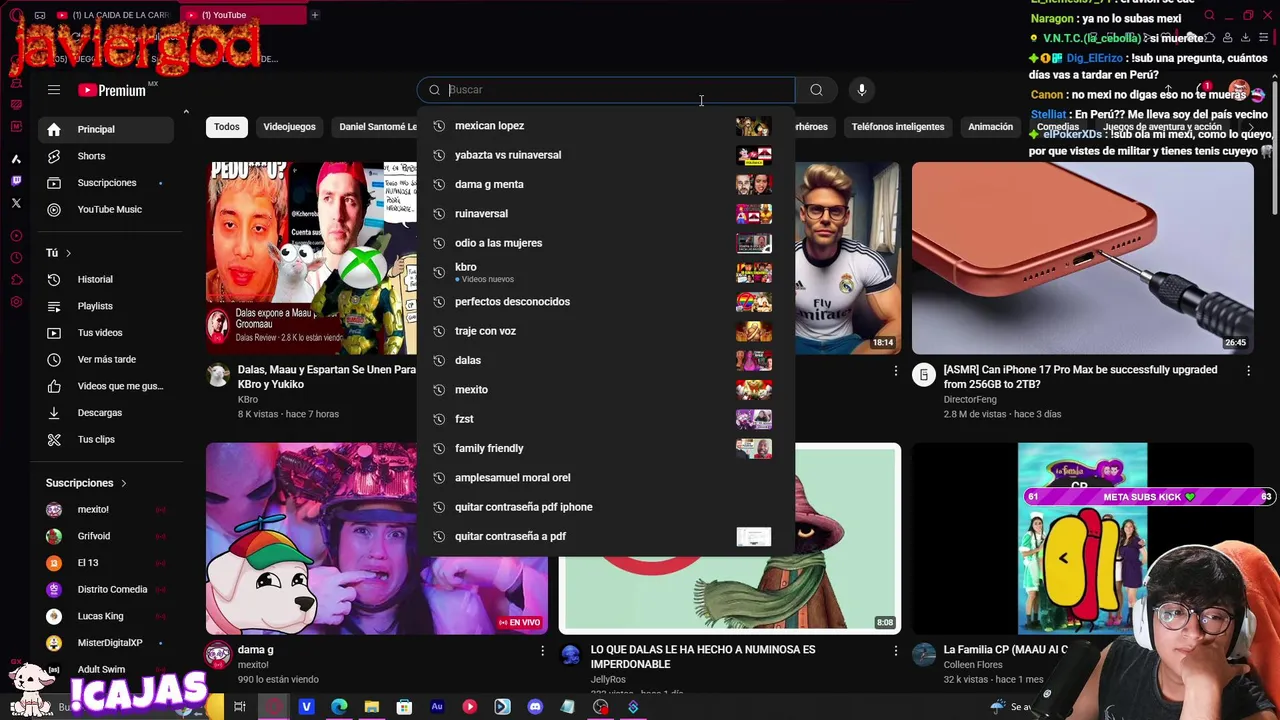Open the YouTube account avatar menu
The image size is (1280, 720).
pyautogui.click(x=1240, y=91)
